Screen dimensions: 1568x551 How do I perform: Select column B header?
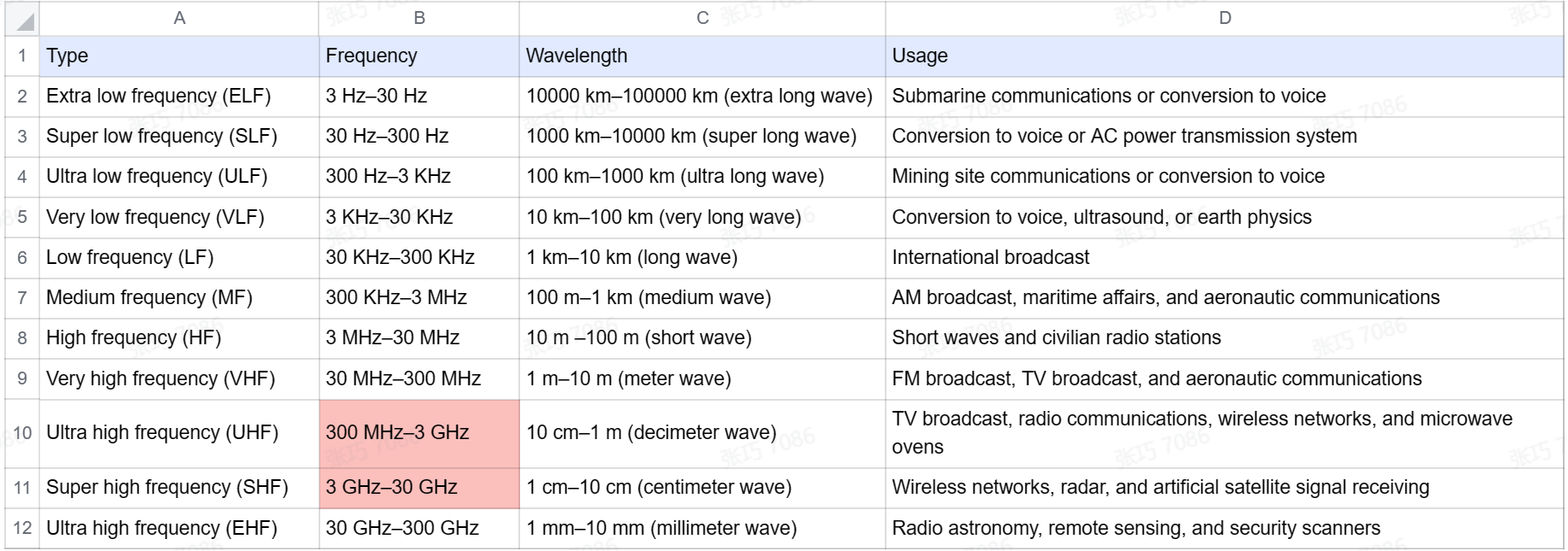(418, 18)
